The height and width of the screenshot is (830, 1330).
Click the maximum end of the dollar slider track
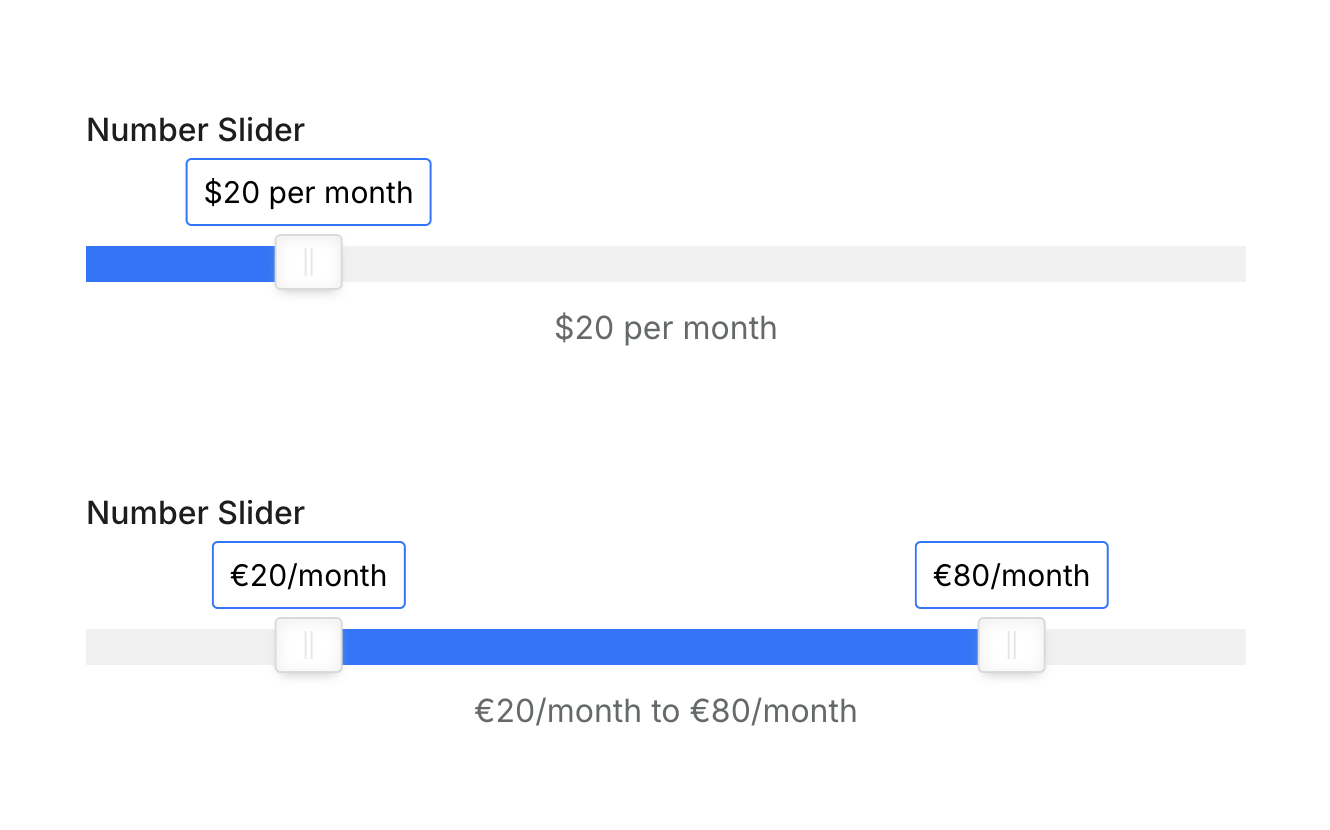tap(1240, 264)
